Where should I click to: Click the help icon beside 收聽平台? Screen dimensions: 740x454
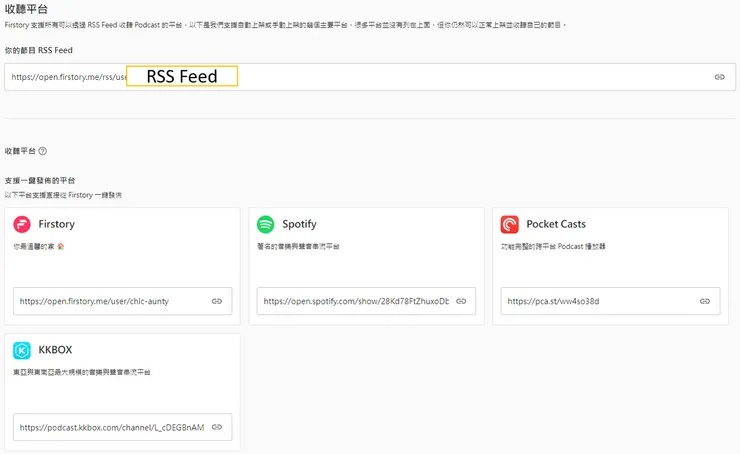(x=42, y=151)
